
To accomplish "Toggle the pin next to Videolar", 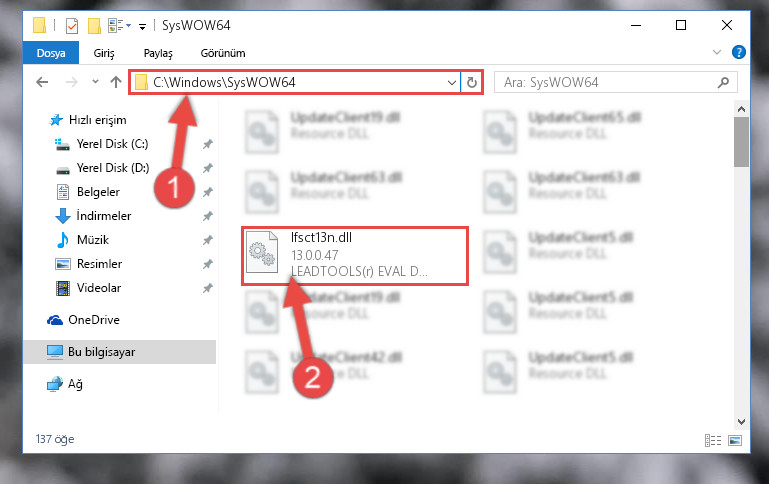I will tap(207, 288).
